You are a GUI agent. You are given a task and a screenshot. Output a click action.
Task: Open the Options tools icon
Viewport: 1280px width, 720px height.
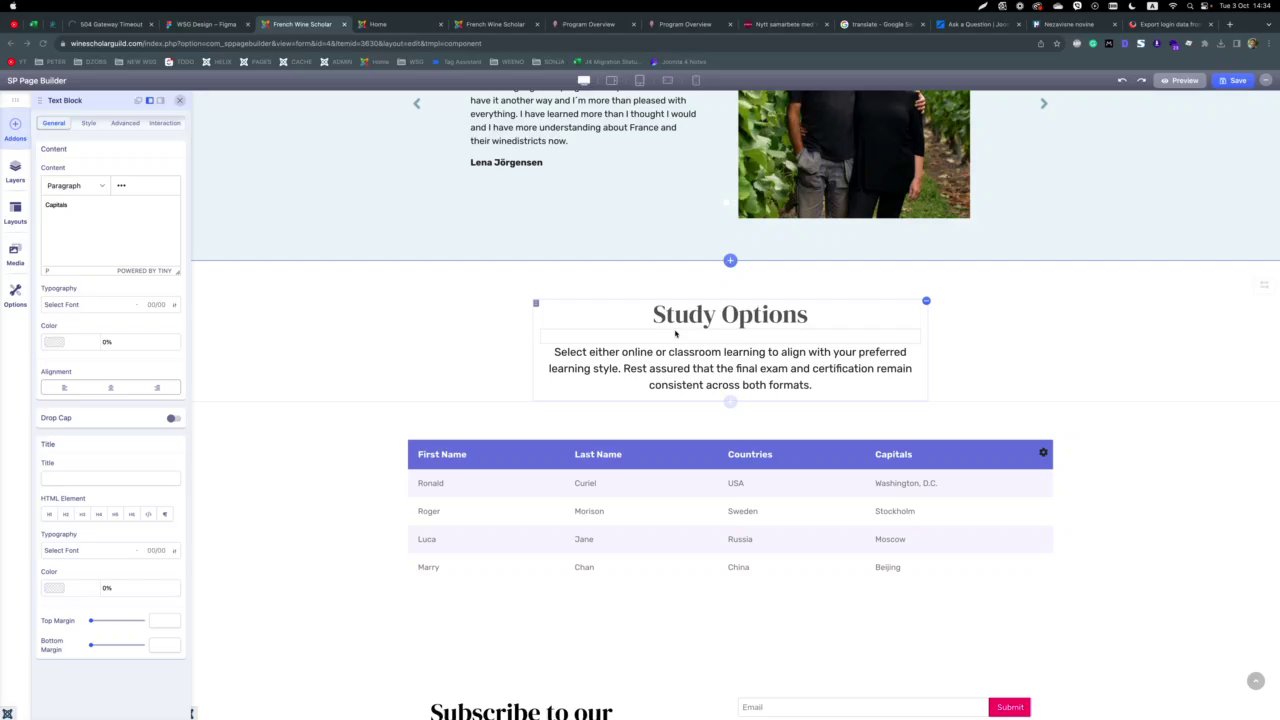click(15, 295)
